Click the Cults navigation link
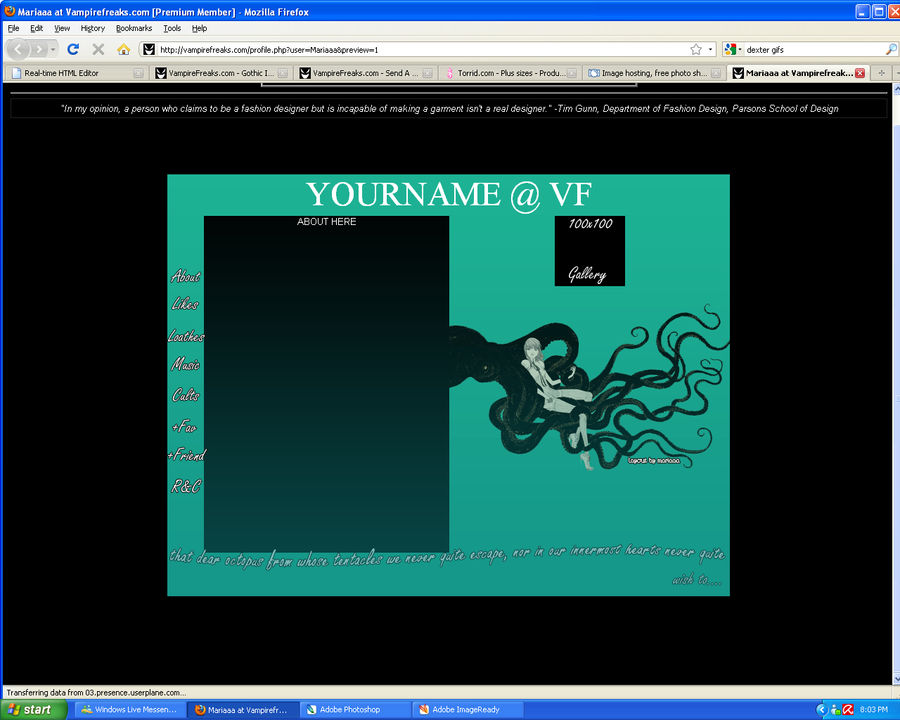This screenshot has height=720, width=900. (x=185, y=394)
